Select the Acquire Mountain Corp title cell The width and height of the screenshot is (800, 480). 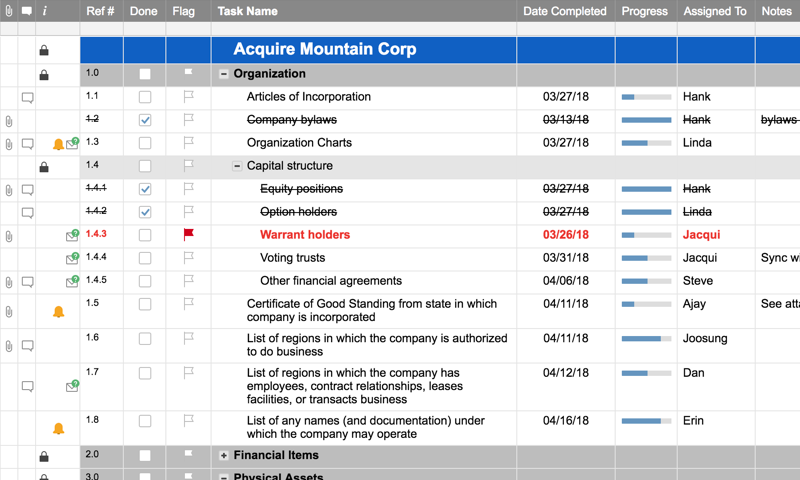(325, 50)
